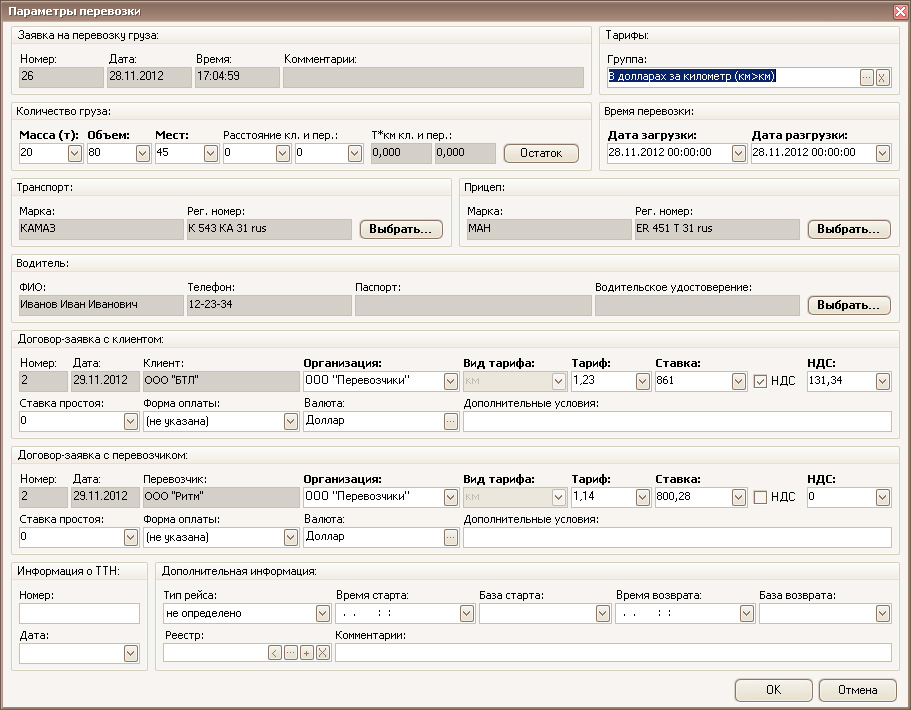Expand the Тип рейса dropdown
The image size is (911, 710).
point(322,613)
